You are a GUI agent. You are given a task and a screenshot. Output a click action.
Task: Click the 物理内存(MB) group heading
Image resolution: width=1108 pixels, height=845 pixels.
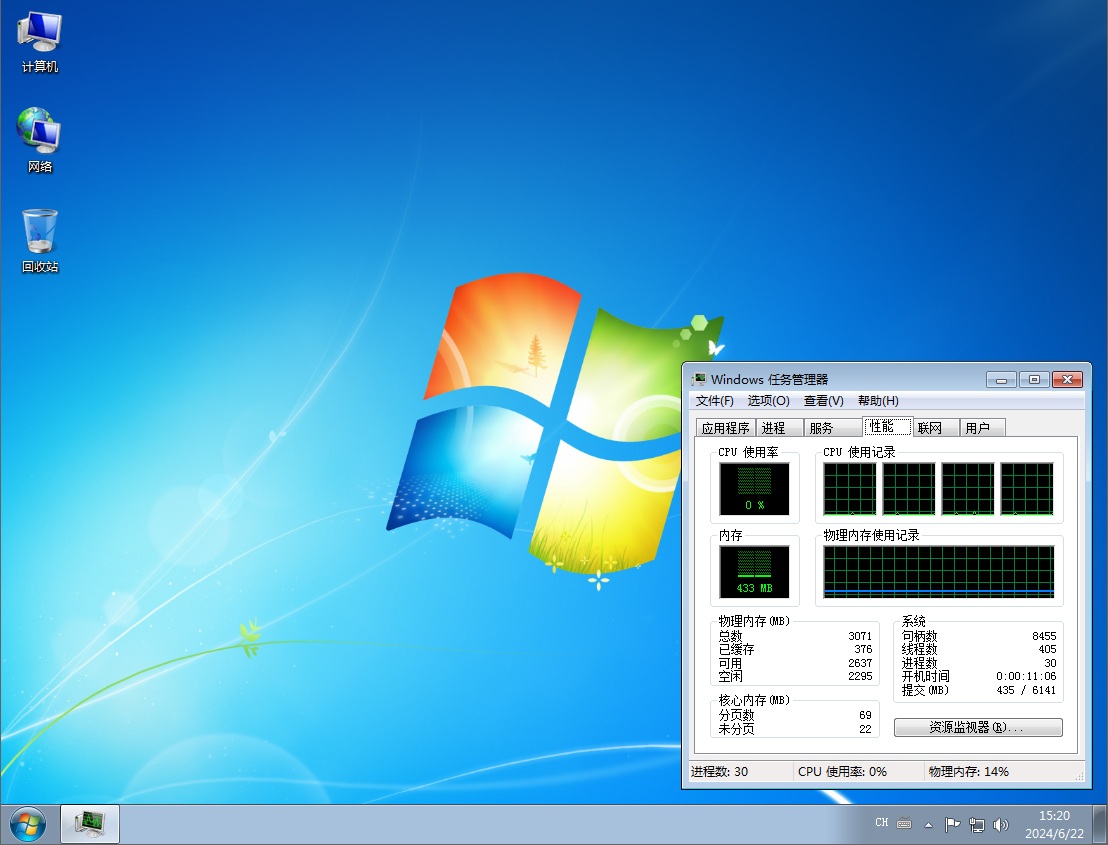[753, 621]
